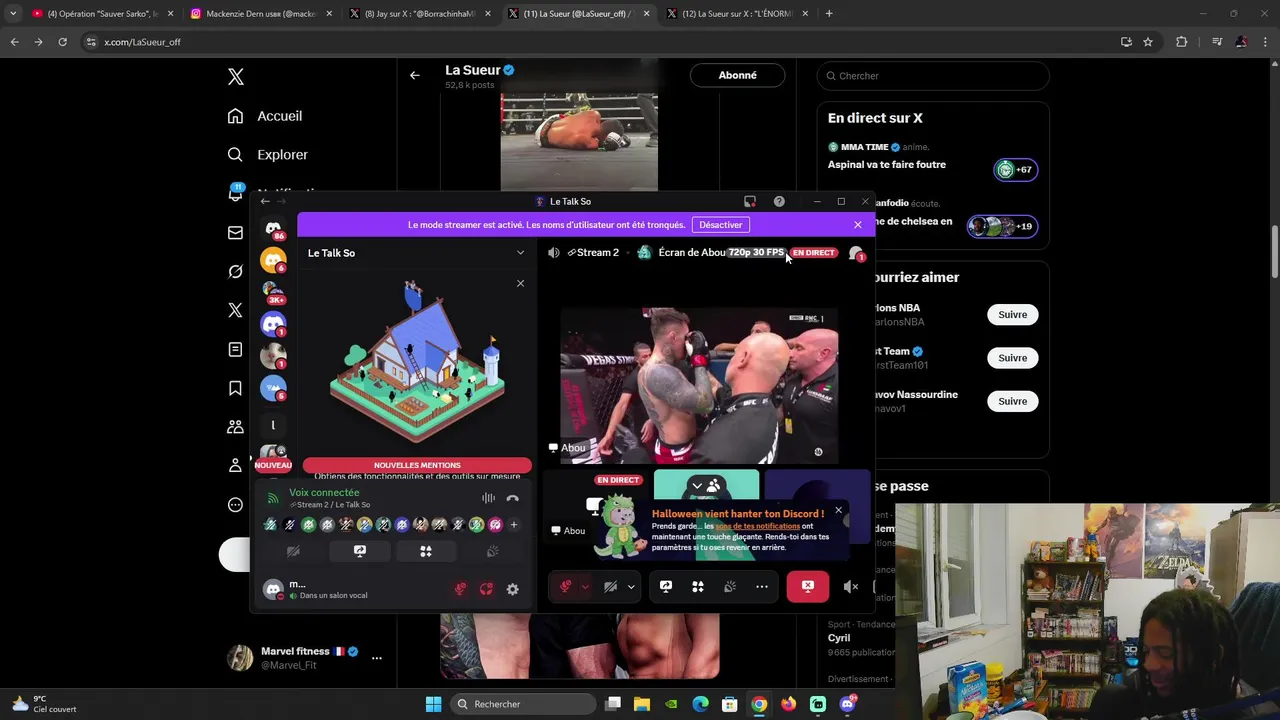Deactivate streamer mode with Désactiver button
The image size is (1280, 720).
tap(720, 225)
